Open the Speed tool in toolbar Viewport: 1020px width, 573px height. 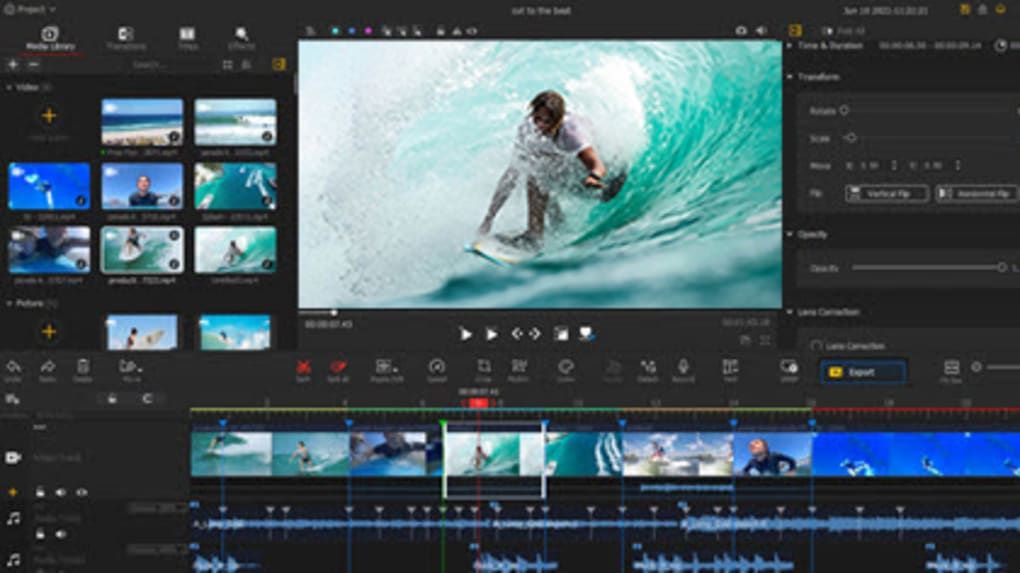click(x=437, y=367)
